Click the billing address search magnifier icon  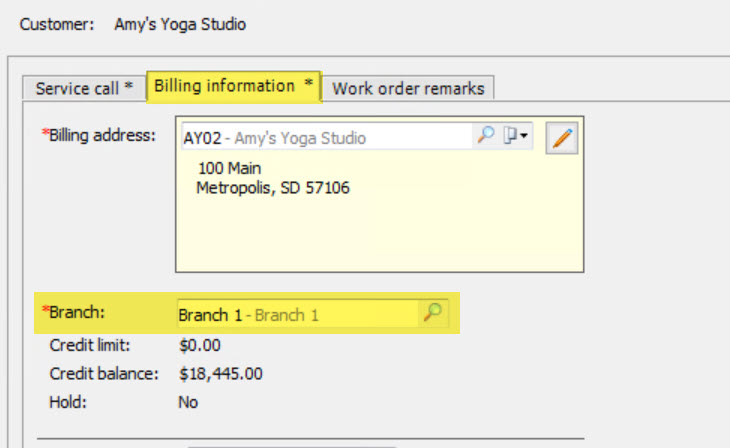[x=486, y=136]
